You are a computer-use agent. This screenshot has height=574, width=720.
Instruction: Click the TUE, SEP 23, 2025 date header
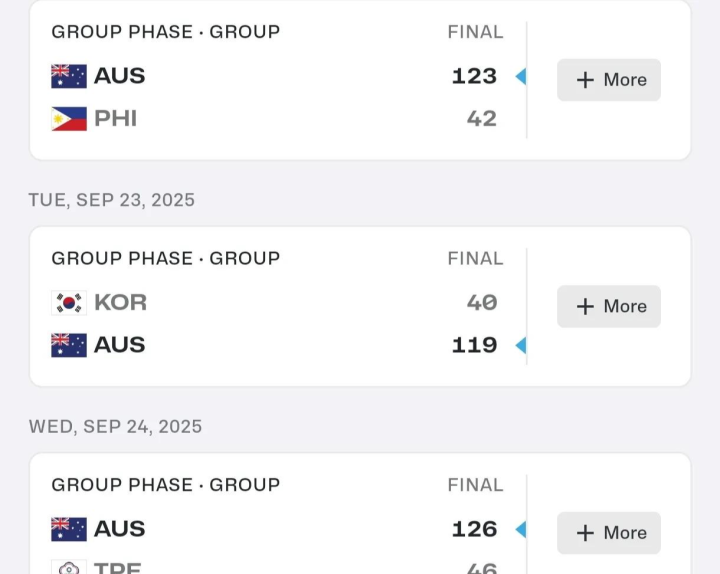click(112, 200)
